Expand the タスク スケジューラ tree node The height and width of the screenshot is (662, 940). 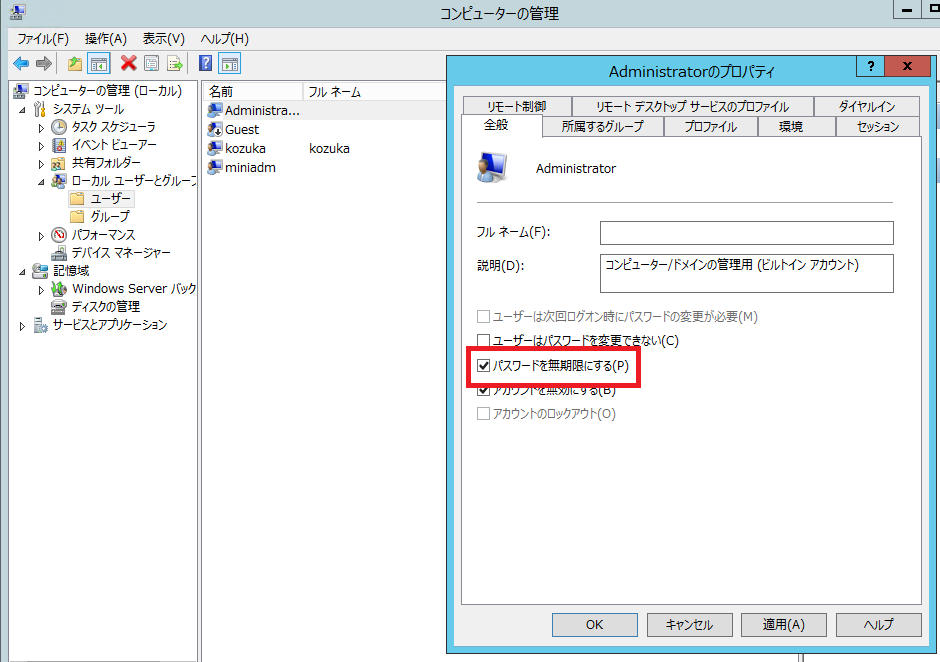41,127
